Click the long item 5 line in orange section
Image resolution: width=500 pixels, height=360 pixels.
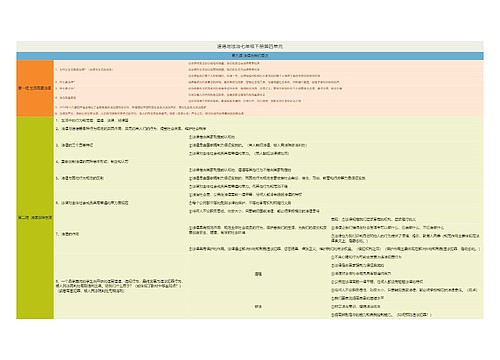pos(131,107)
